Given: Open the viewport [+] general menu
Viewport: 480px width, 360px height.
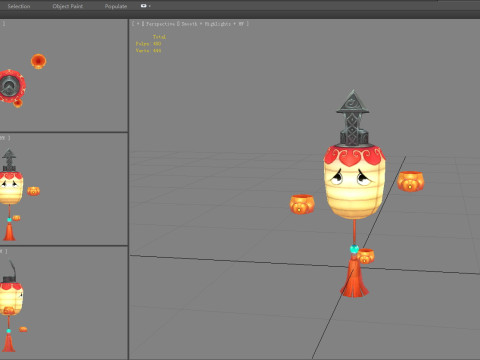Looking at the screenshot, I should click(138, 24).
